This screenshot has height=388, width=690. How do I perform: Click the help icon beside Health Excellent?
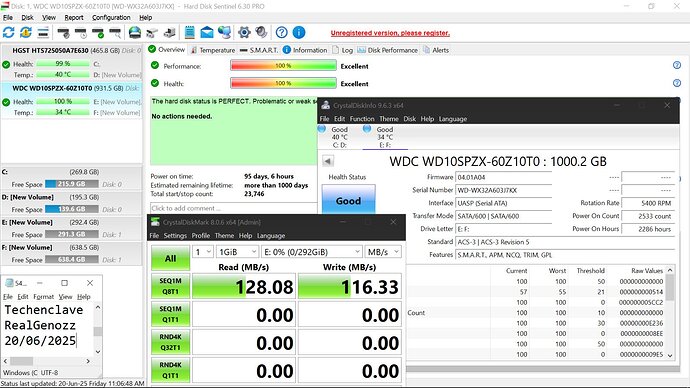coord(677,83)
